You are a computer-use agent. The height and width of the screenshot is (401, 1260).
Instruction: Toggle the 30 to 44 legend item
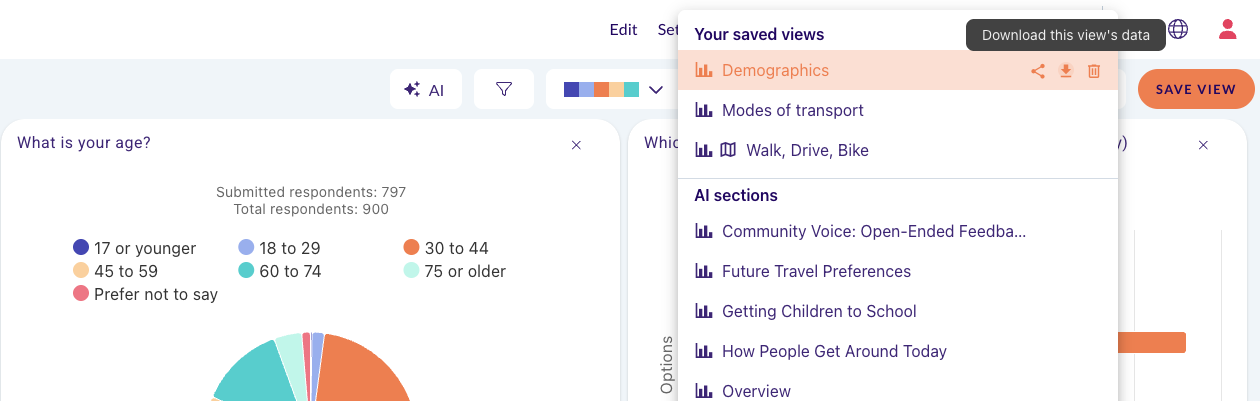446,248
